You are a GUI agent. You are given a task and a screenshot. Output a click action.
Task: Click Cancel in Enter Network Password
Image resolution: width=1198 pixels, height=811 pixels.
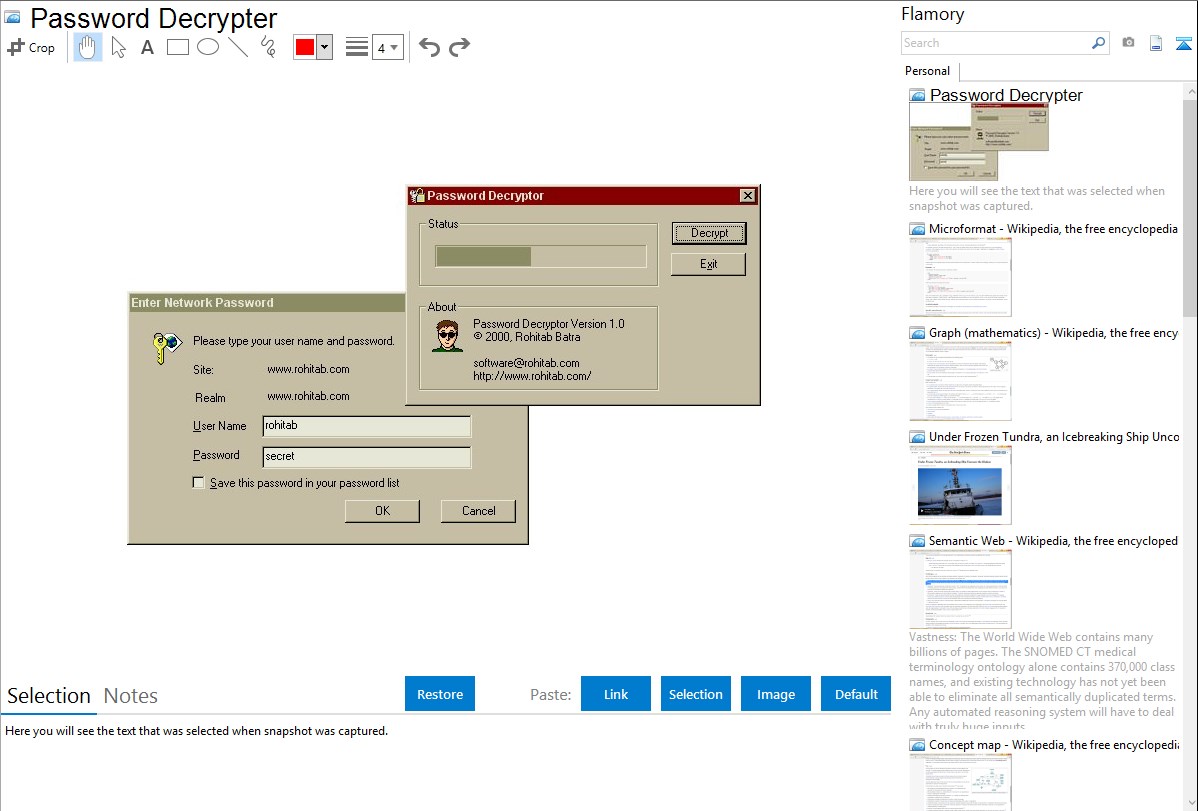[x=478, y=511]
